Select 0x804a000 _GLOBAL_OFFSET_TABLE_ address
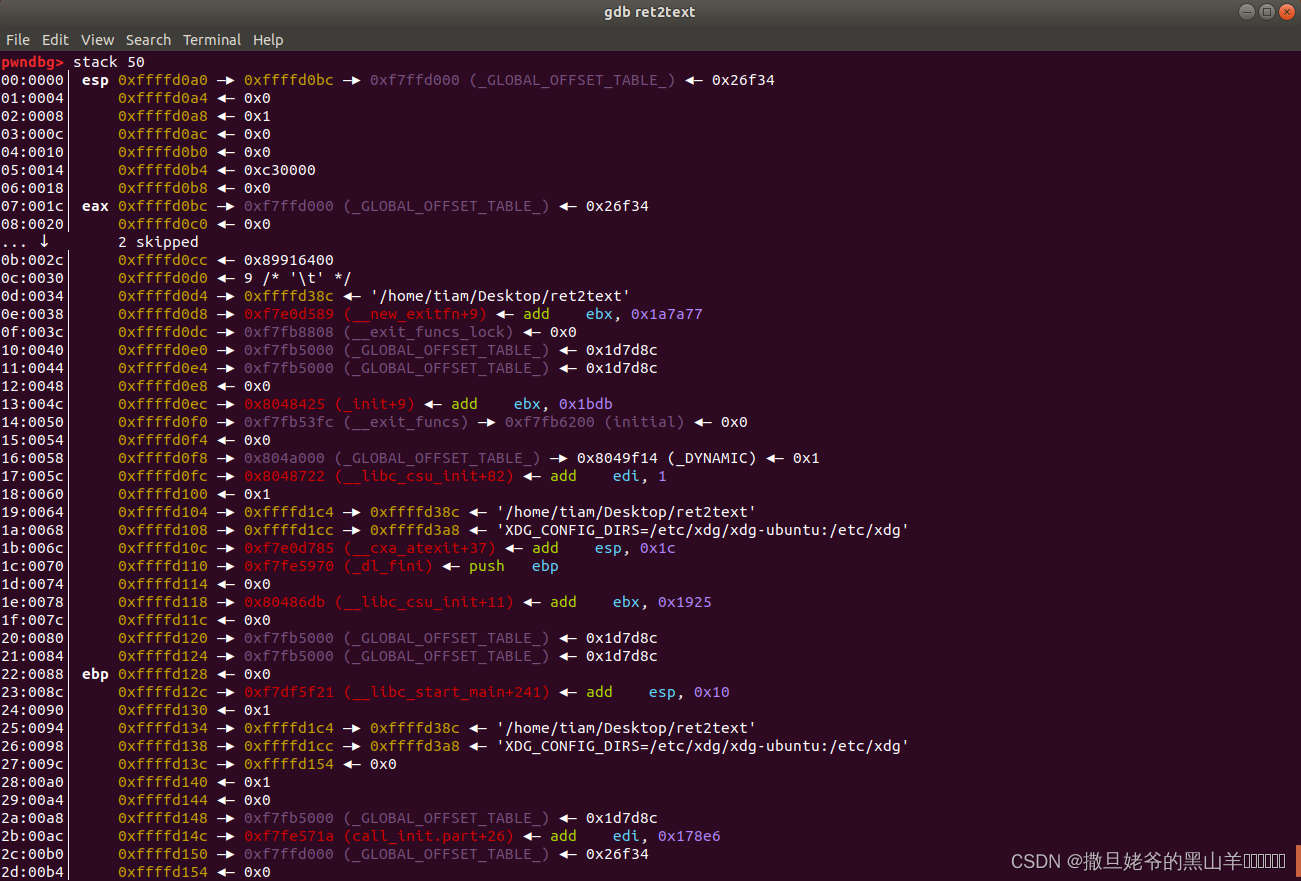Screen dimensions: 1301x881 (x=289, y=458)
